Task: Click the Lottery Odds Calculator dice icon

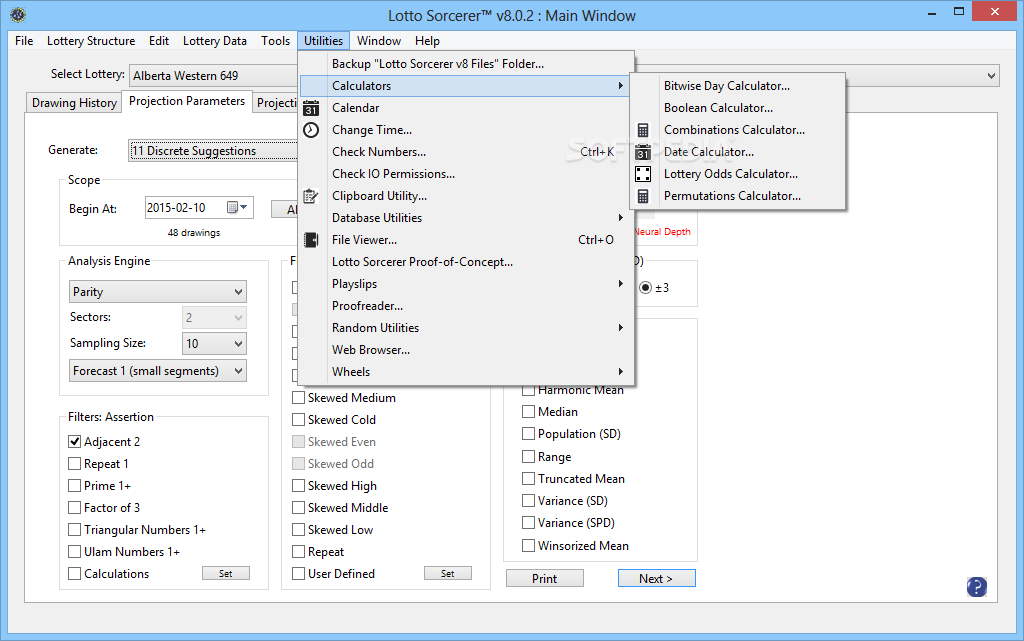Action: point(643,174)
